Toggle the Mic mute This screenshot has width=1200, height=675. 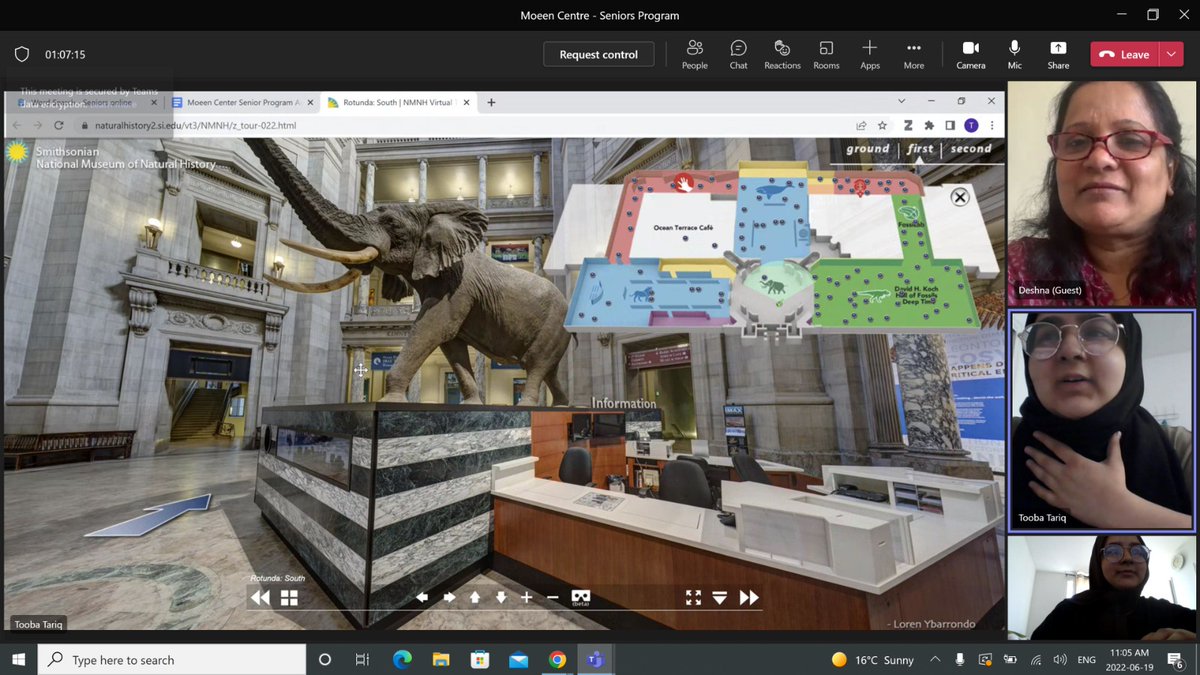[x=1015, y=54]
